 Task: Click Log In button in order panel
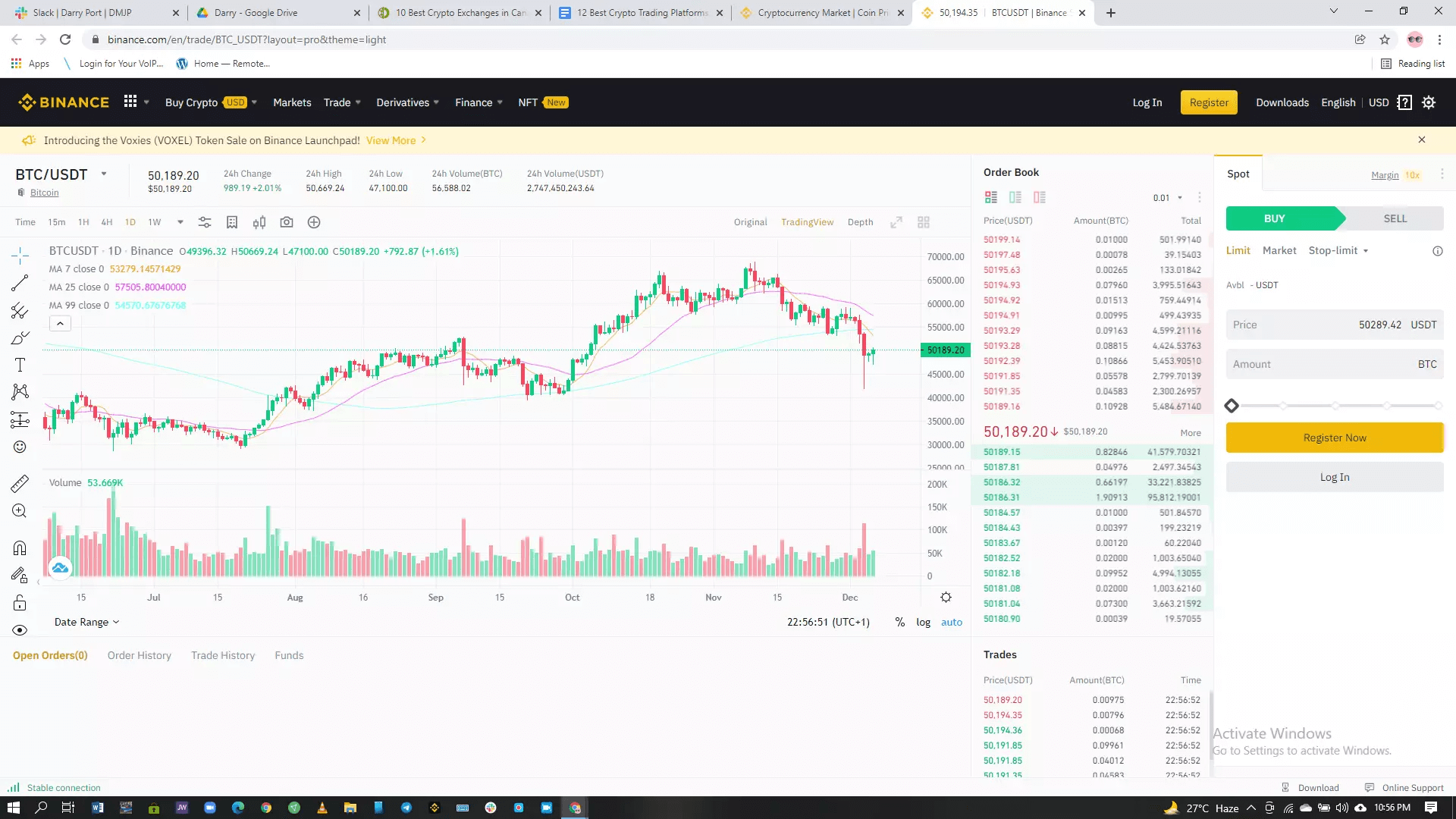1335,477
